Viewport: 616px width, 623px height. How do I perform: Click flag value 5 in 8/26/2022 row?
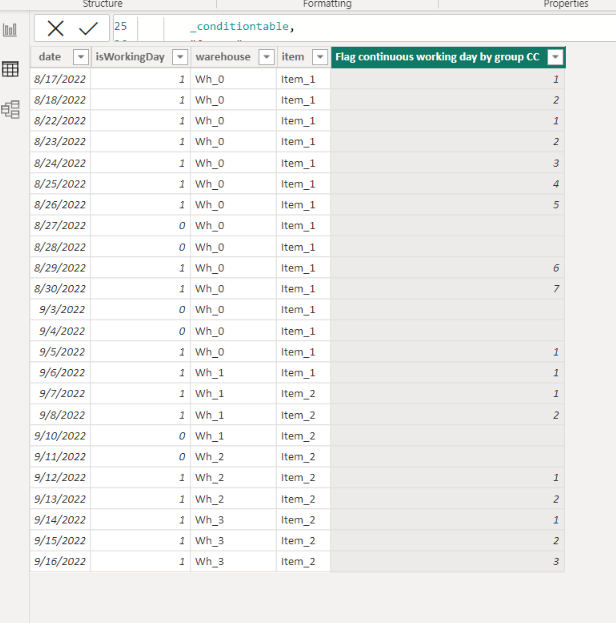click(447, 205)
